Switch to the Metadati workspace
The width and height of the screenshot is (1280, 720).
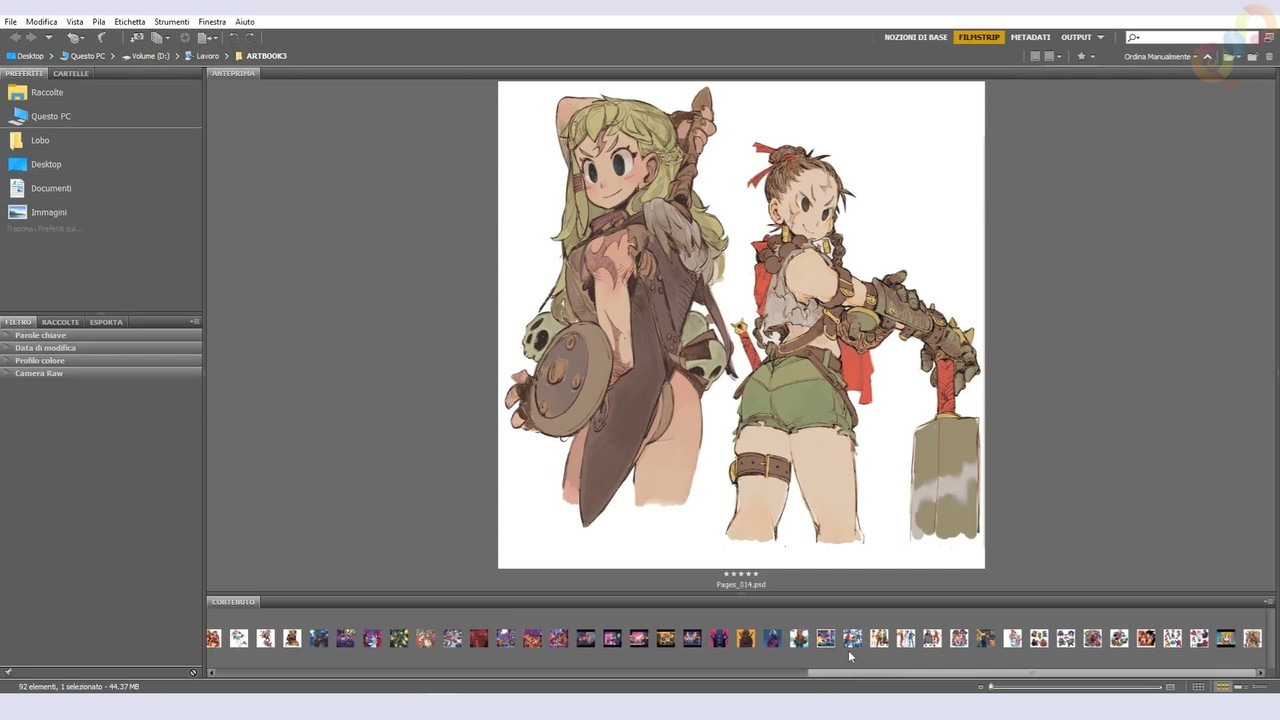point(1030,37)
